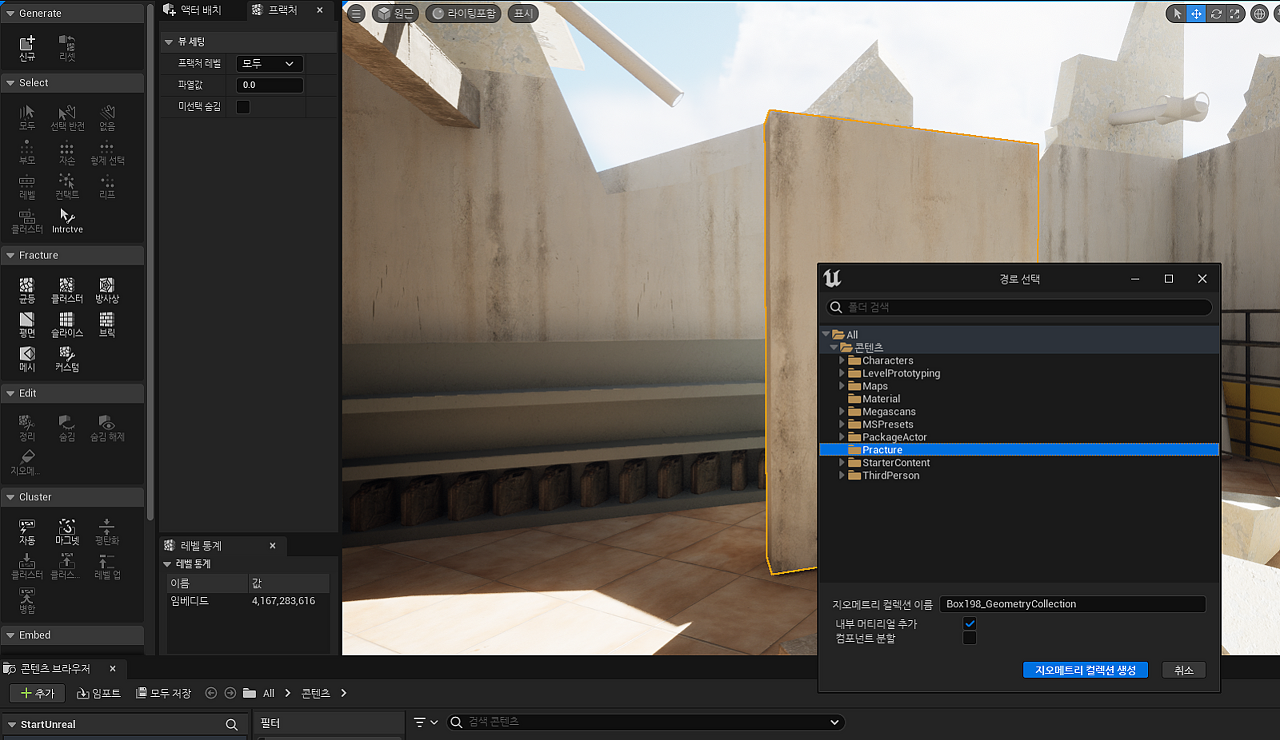The height and width of the screenshot is (740, 1280).
Task: Click the 자동 (Auto) cluster icon
Action: 27,531
